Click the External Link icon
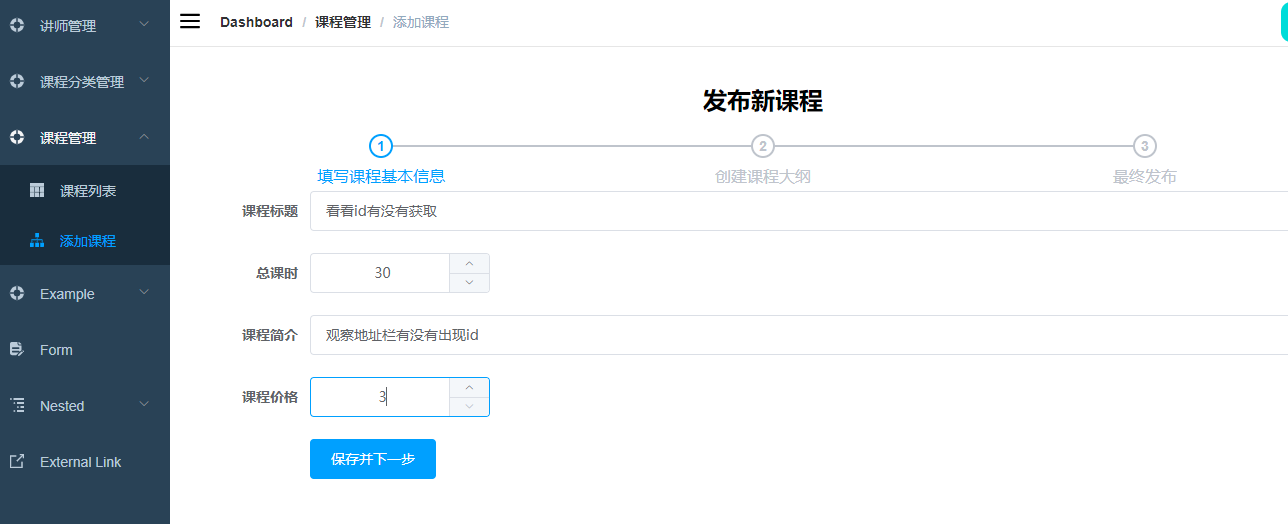Screen dimensions: 1288x524 [16, 462]
